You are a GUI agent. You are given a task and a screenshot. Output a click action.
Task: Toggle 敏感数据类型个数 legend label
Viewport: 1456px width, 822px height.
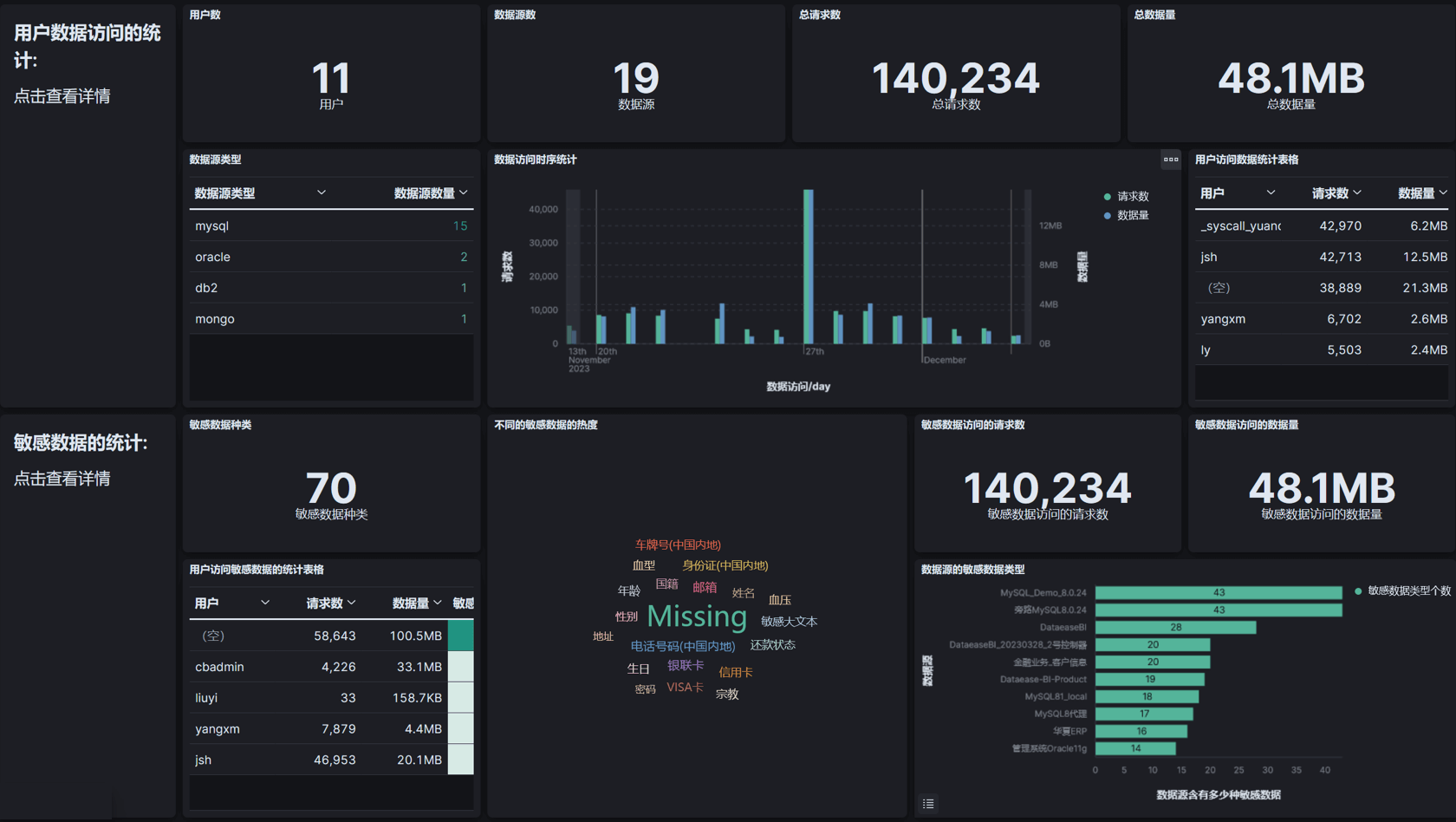click(1408, 591)
